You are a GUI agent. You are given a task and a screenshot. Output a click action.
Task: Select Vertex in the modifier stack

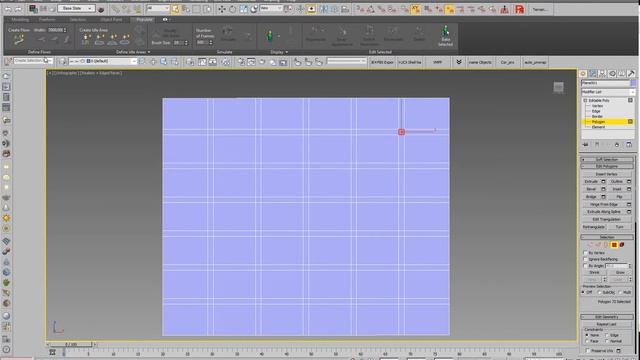click(597, 106)
